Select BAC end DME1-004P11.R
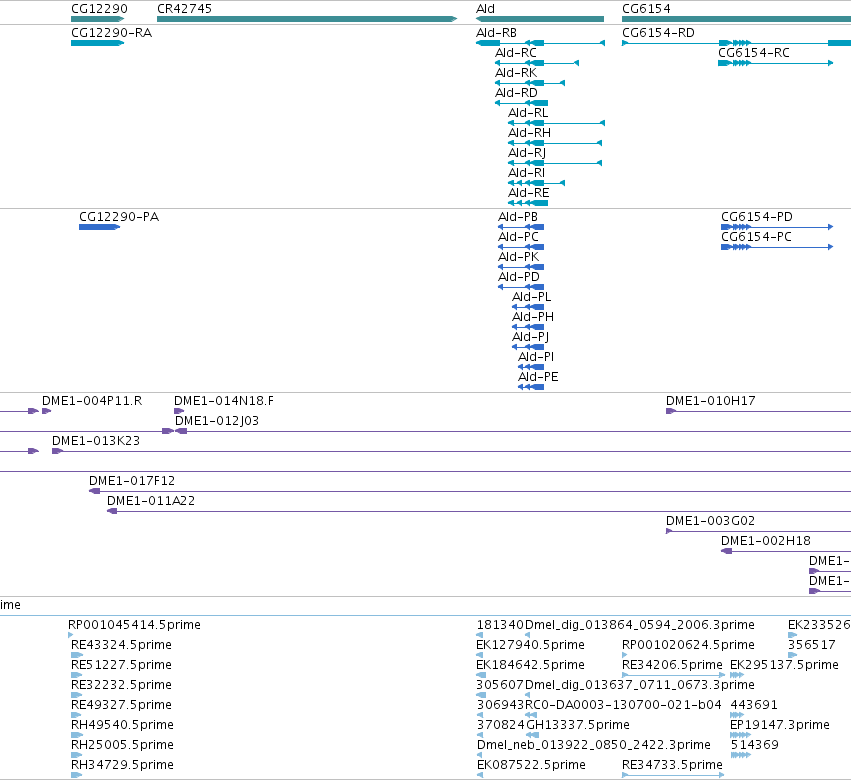851x780 pixels. pos(47,411)
